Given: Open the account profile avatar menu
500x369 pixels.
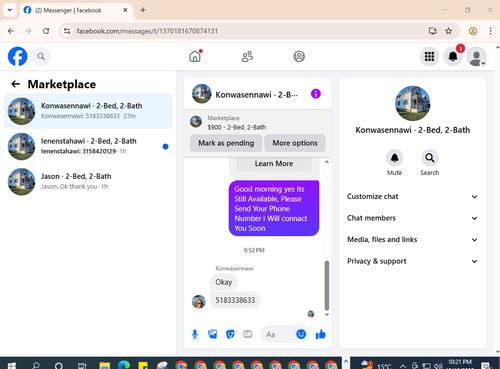Looking at the screenshot, I should click(476, 56).
